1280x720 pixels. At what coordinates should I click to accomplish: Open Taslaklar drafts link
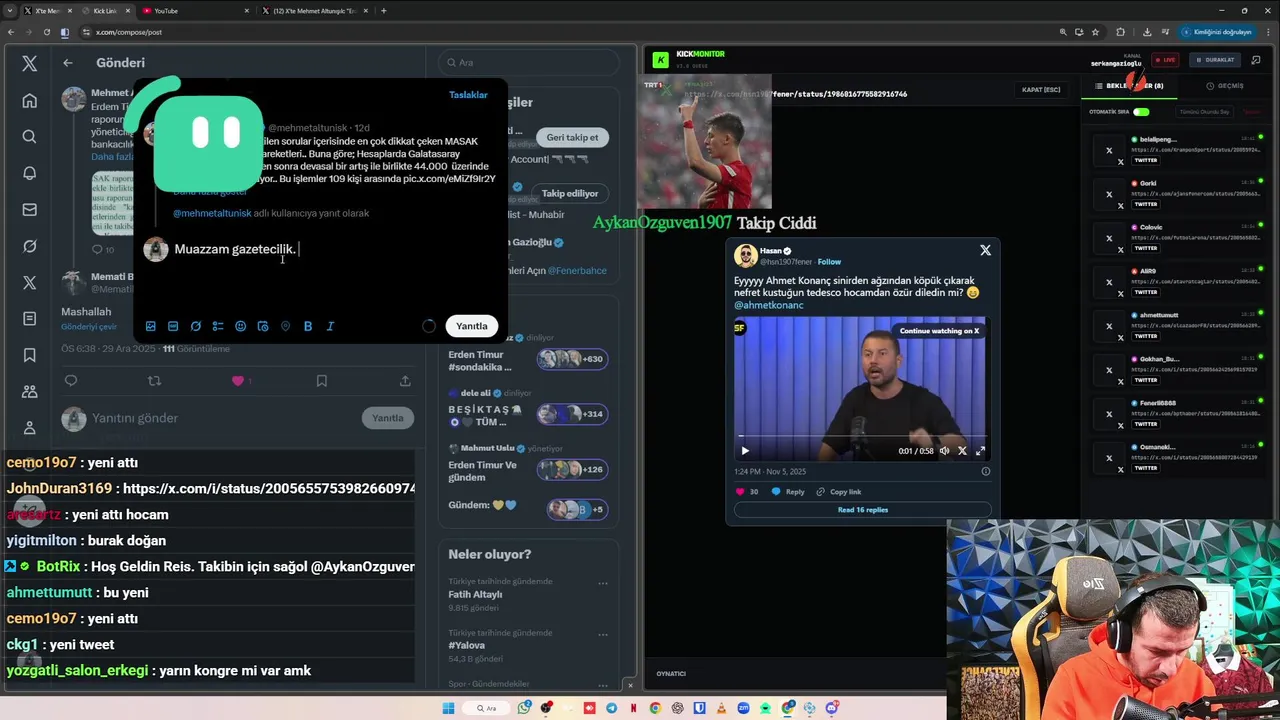[468, 95]
